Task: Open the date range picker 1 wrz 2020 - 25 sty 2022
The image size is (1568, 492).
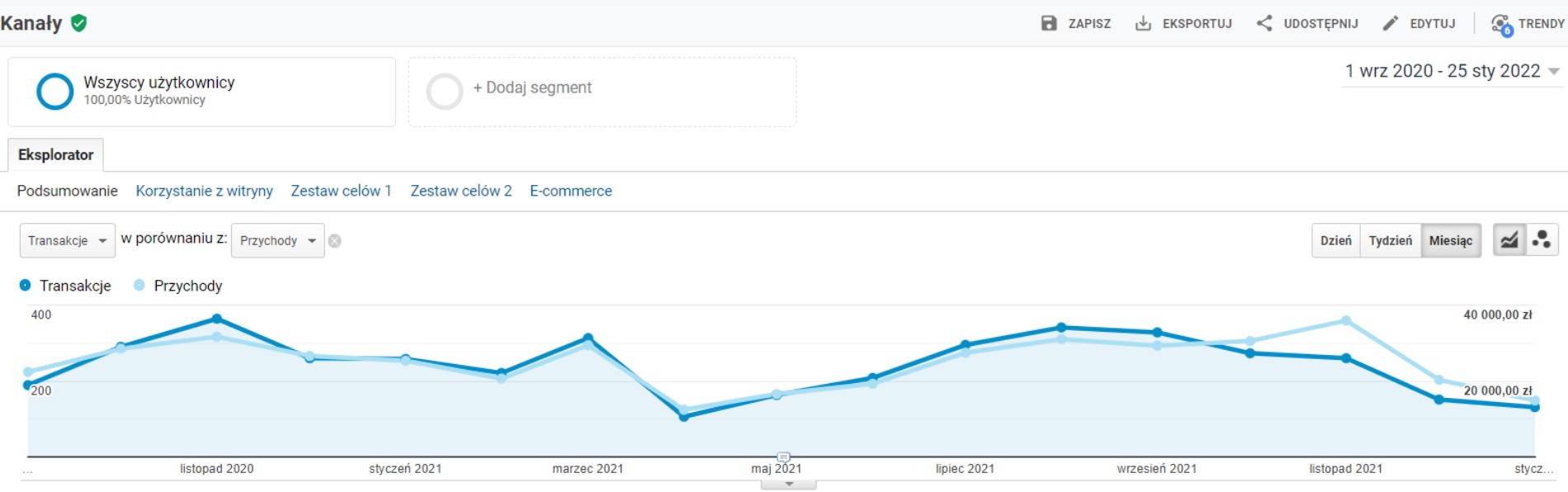Action: (x=1452, y=71)
